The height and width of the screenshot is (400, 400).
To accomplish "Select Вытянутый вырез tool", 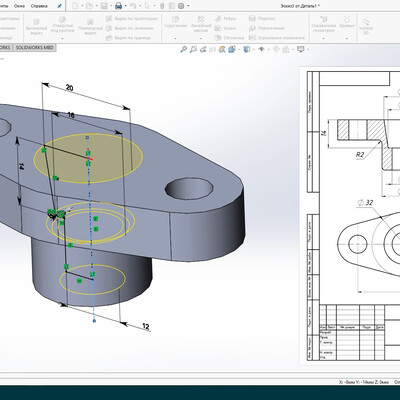I will (x=36, y=27).
